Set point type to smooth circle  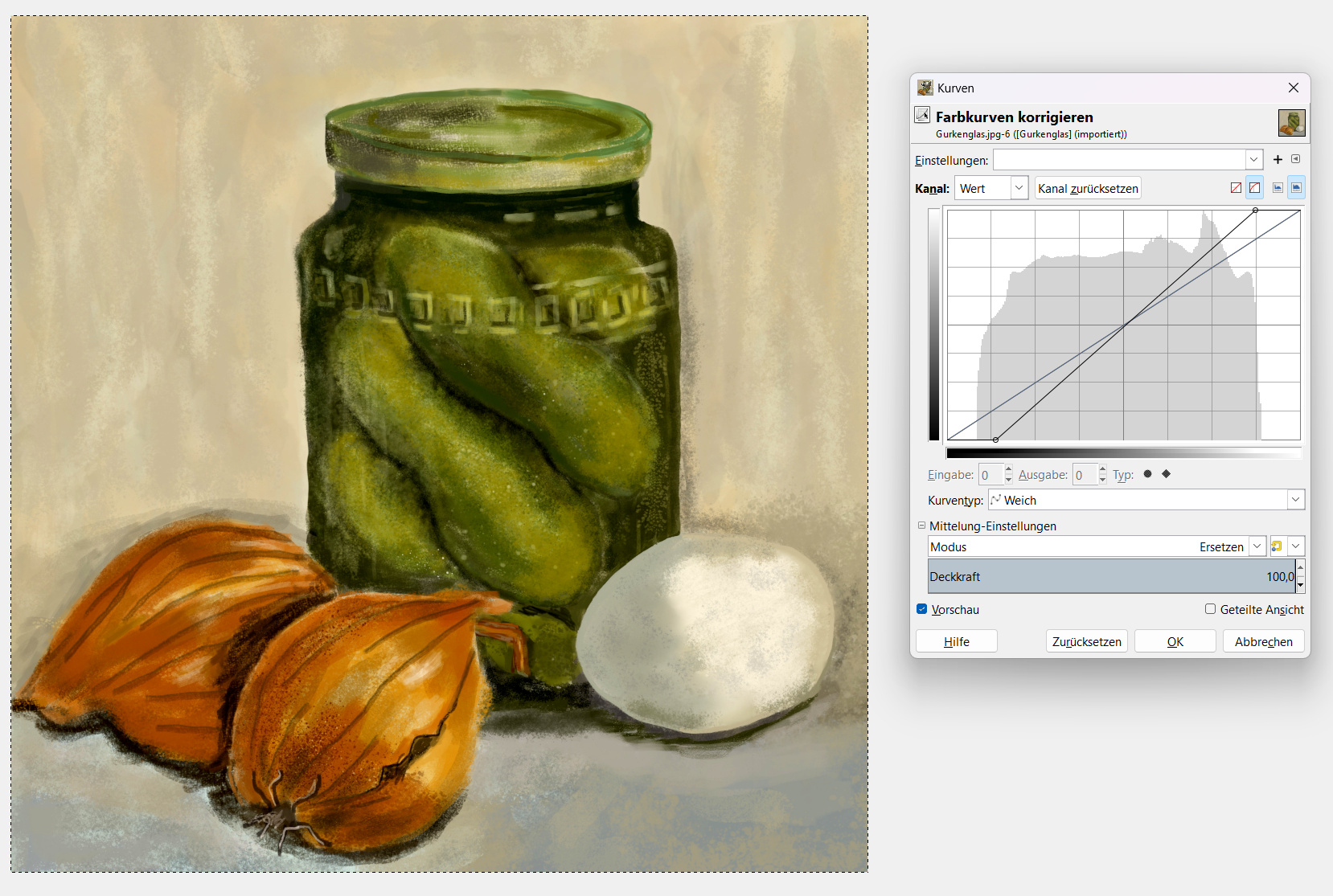(x=1147, y=474)
